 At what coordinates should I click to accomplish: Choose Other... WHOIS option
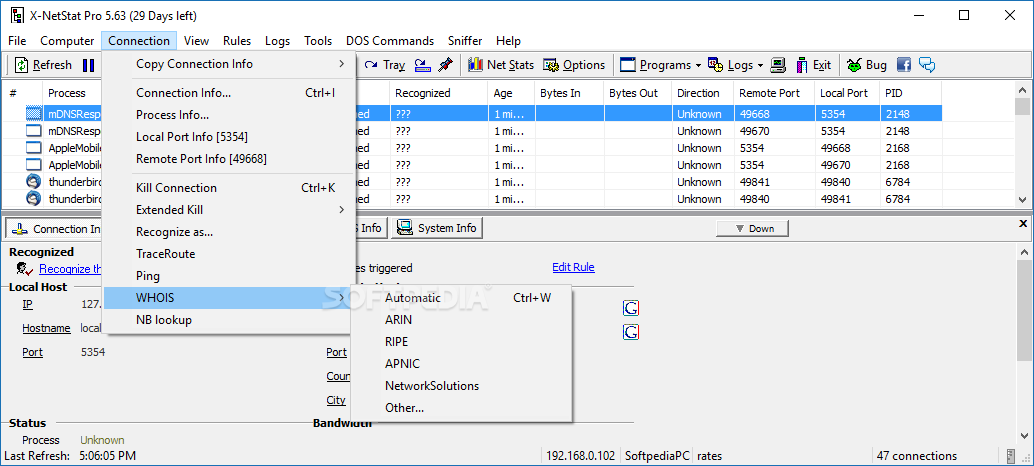point(461,408)
